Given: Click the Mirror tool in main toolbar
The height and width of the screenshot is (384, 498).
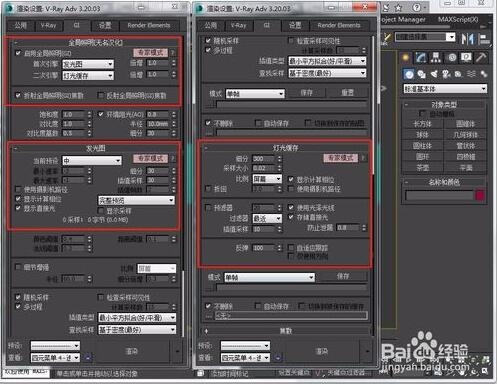Looking at the screenshot, I should 468,39.
